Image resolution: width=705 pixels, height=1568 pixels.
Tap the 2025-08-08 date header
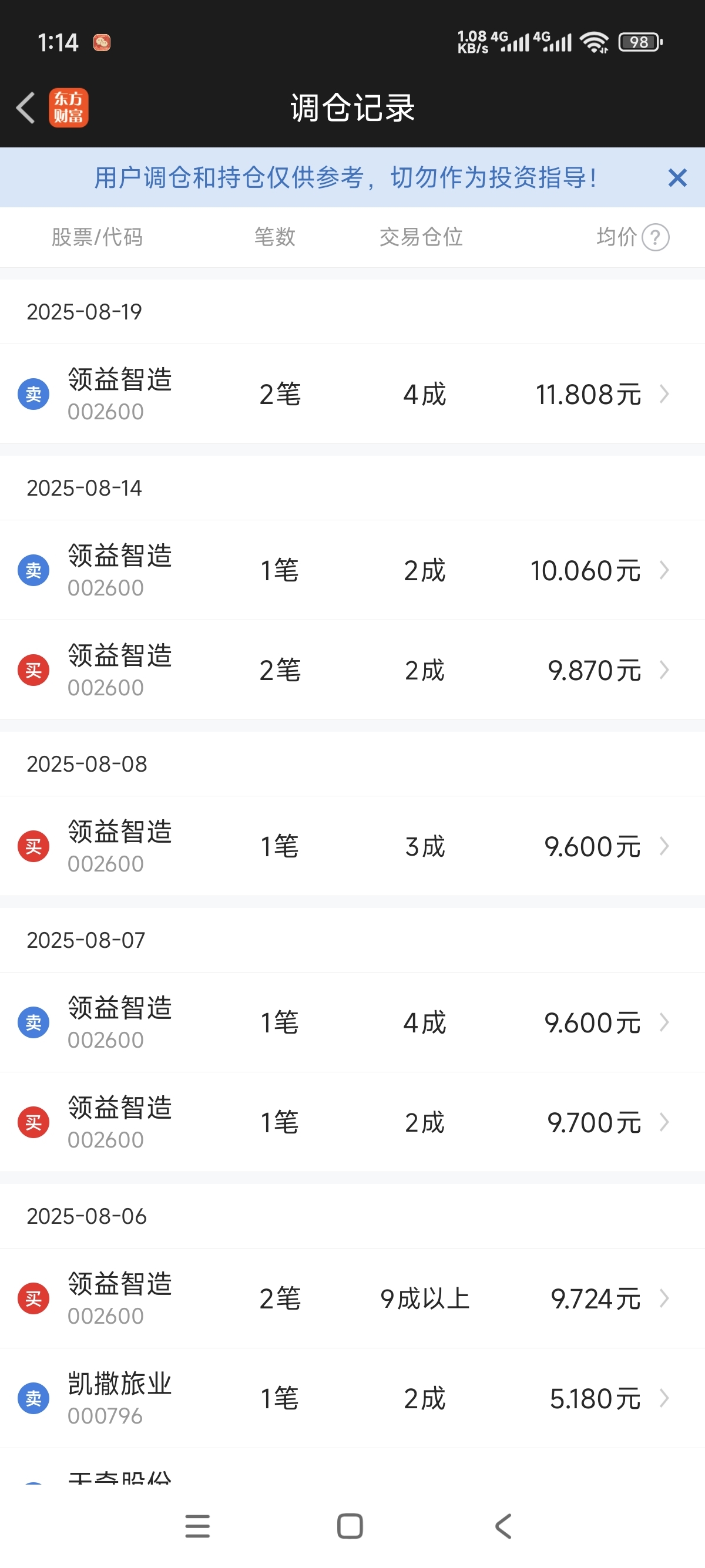pos(87,764)
